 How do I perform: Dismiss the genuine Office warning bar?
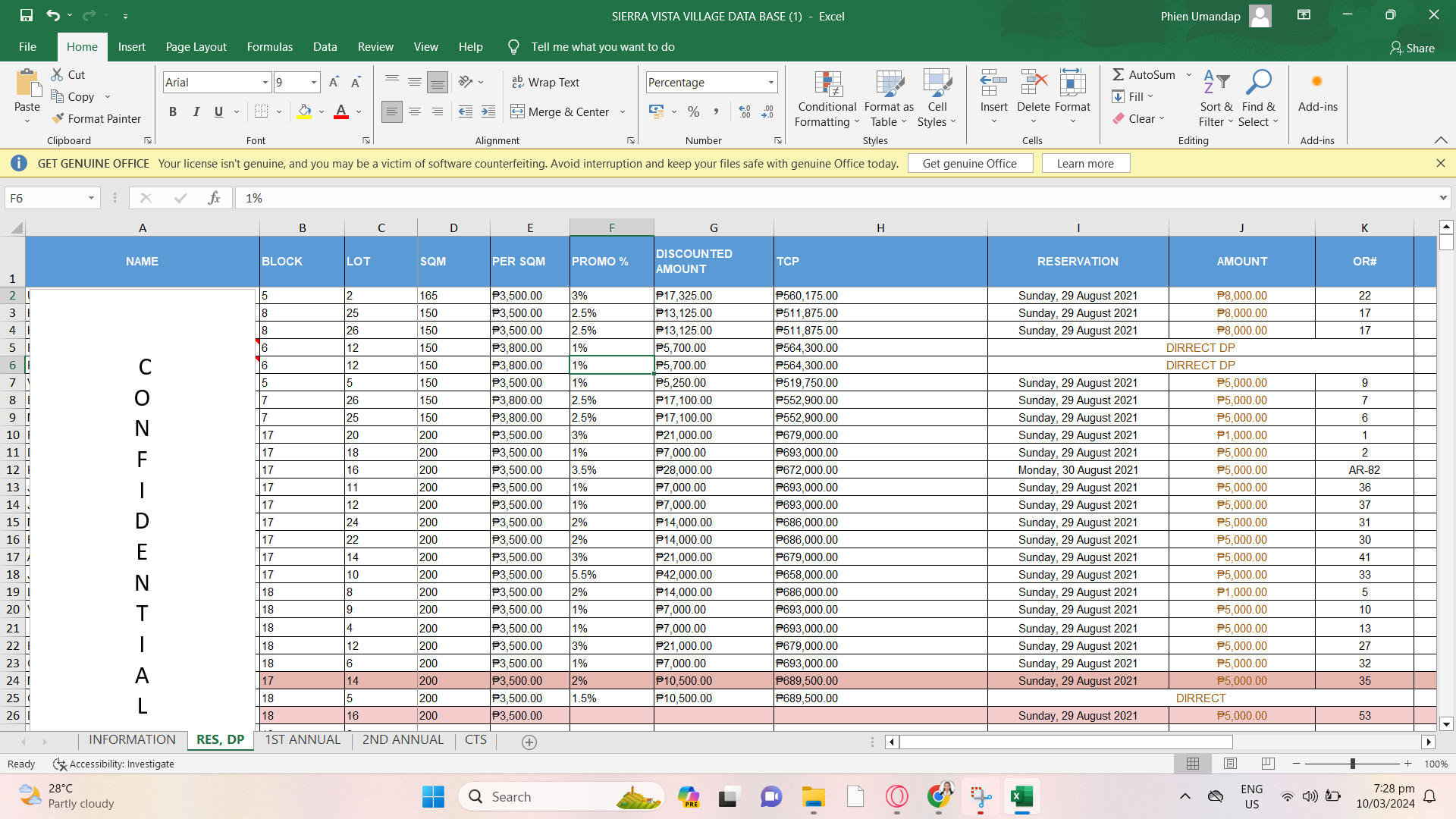[x=1440, y=163]
